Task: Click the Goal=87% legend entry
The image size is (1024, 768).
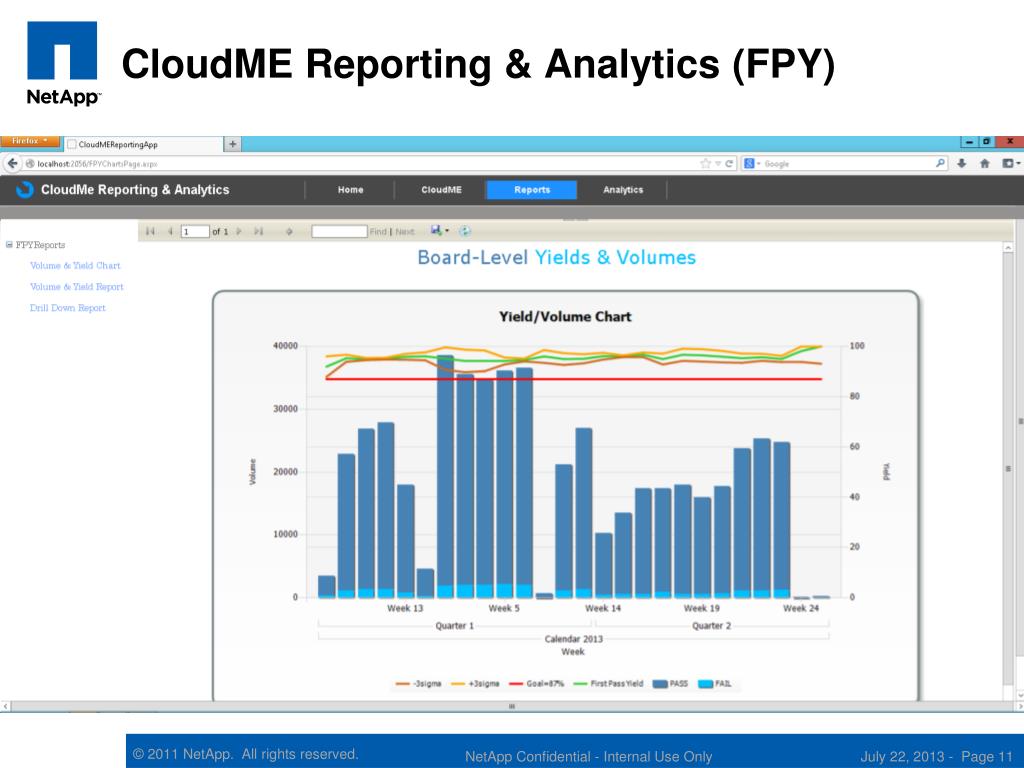Action: pos(536,684)
